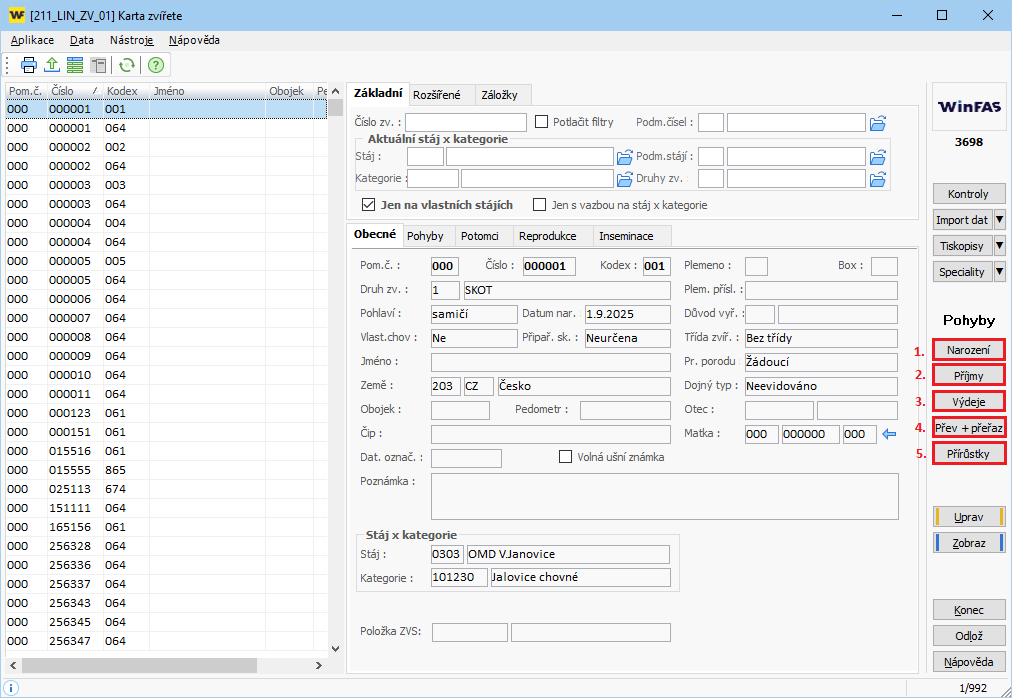The width and height of the screenshot is (1012, 698).
Task: Open folder lookup next to Stáj field
Action: click(x=625, y=157)
